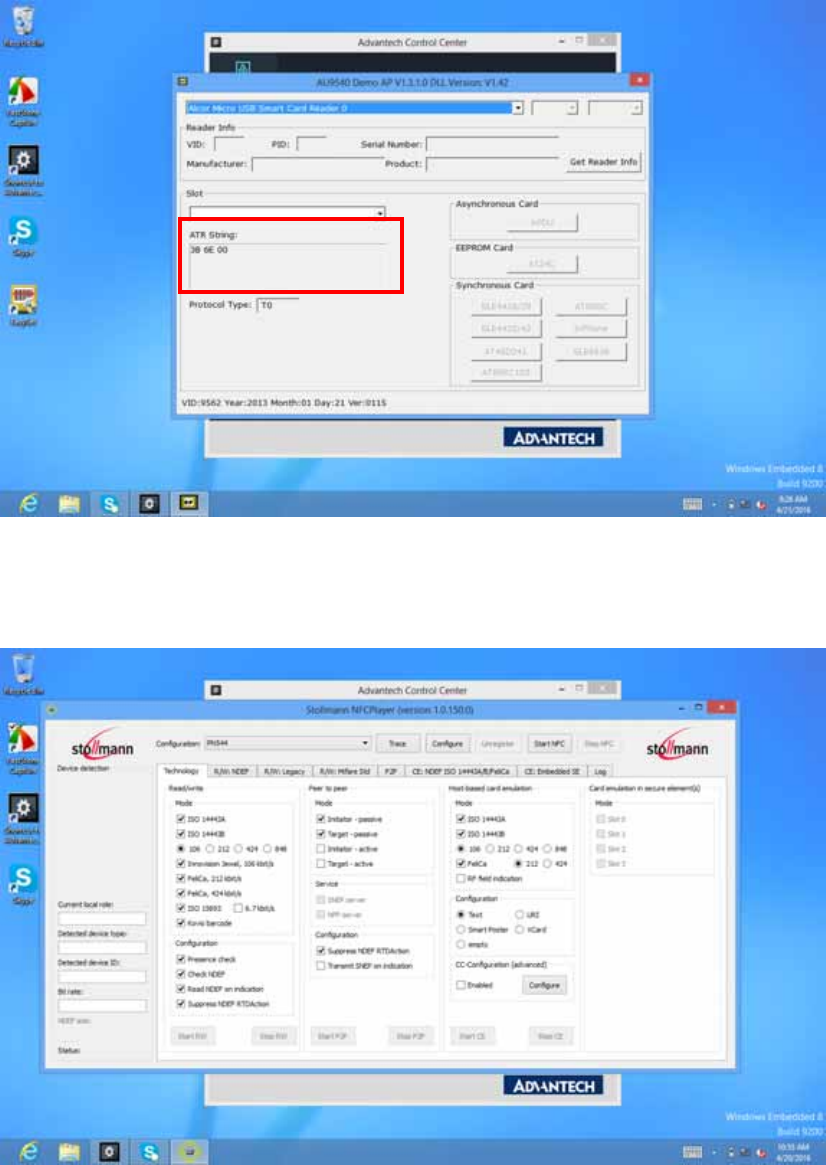Open Alcor Micro USB Smart Card Reader dropdown
The height and width of the screenshot is (1165, 826).
tap(518, 108)
